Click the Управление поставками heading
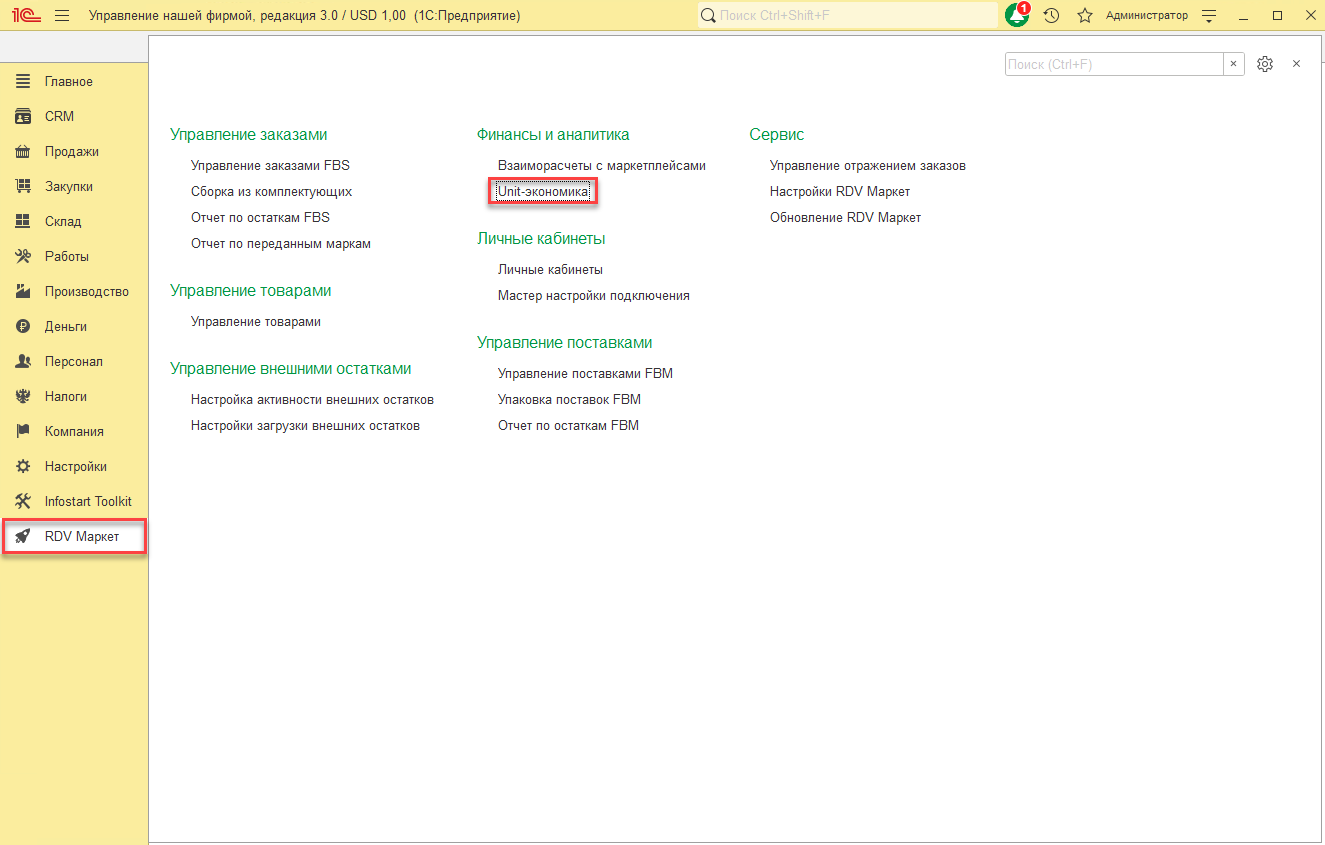Screen dimensions: 1325x845 [565, 342]
